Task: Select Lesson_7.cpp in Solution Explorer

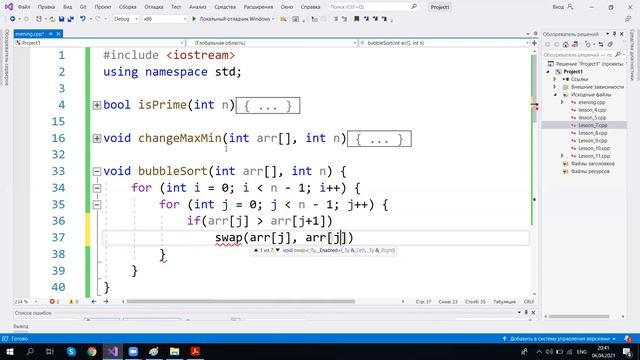Action: pos(593,125)
